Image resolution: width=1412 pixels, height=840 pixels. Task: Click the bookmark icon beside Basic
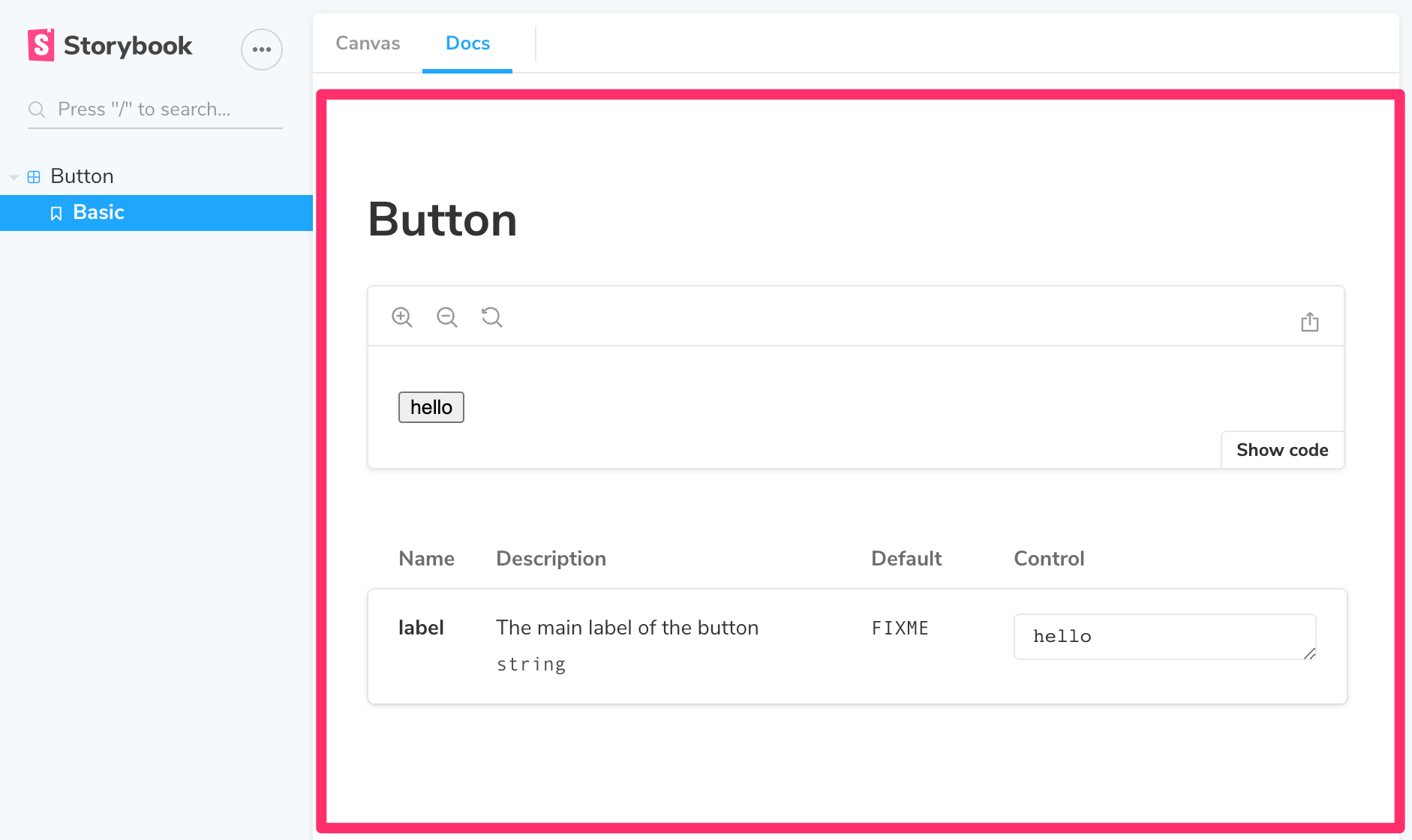click(56, 214)
